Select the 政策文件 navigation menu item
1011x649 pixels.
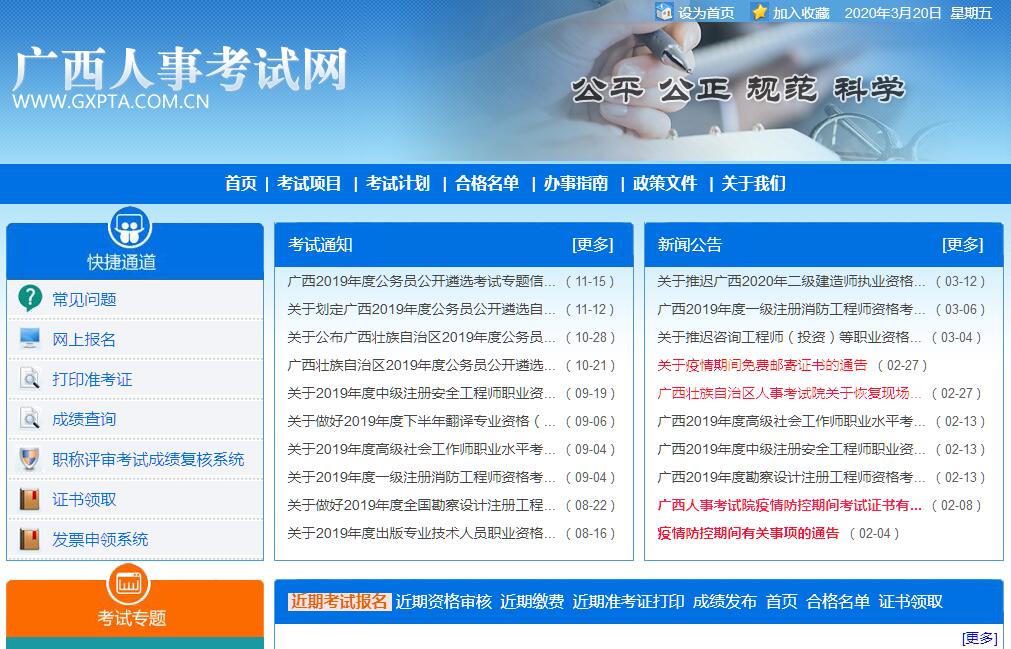pyautogui.click(x=664, y=183)
